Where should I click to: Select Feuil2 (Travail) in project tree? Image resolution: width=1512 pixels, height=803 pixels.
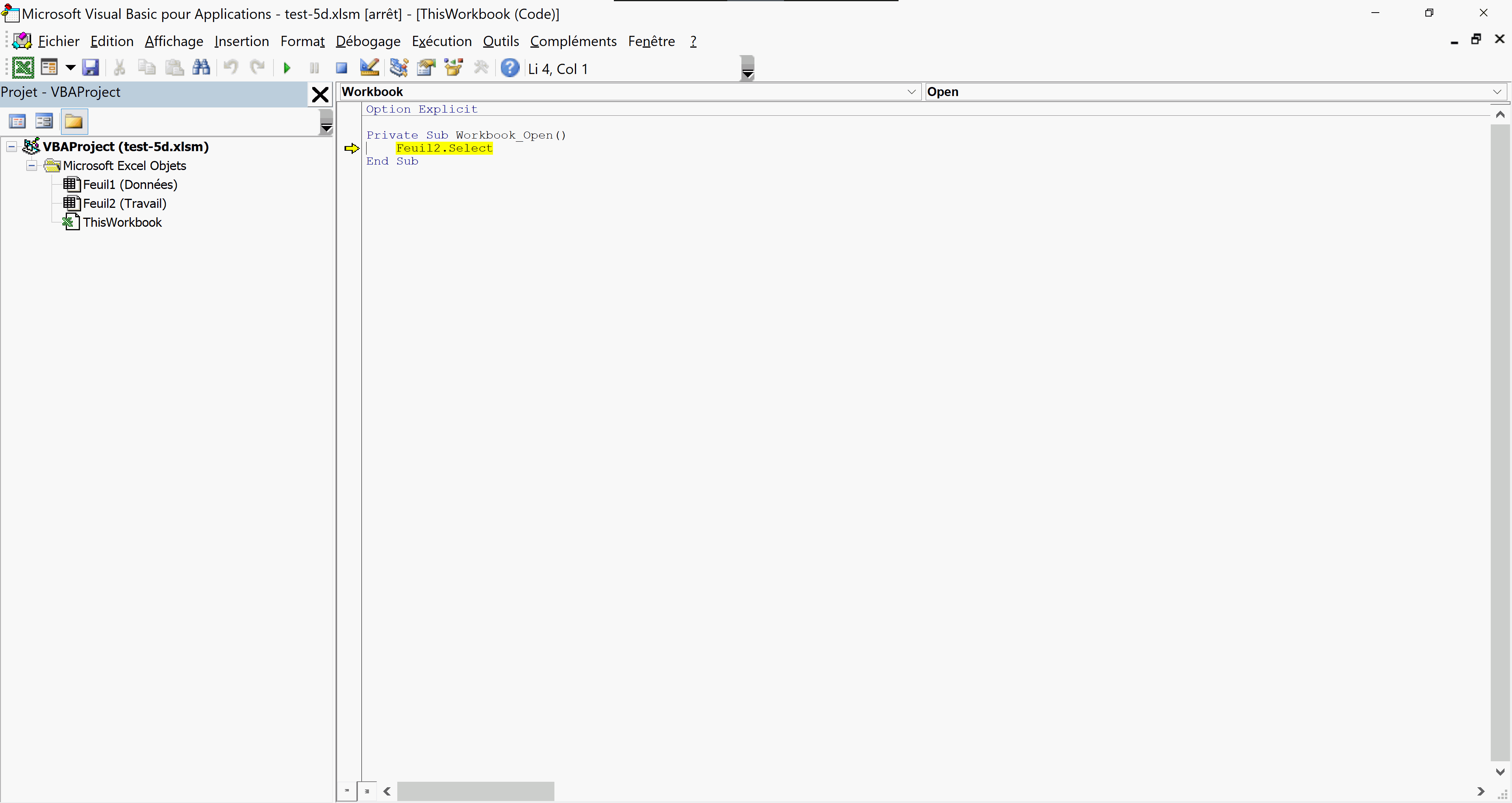coord(124,203)
